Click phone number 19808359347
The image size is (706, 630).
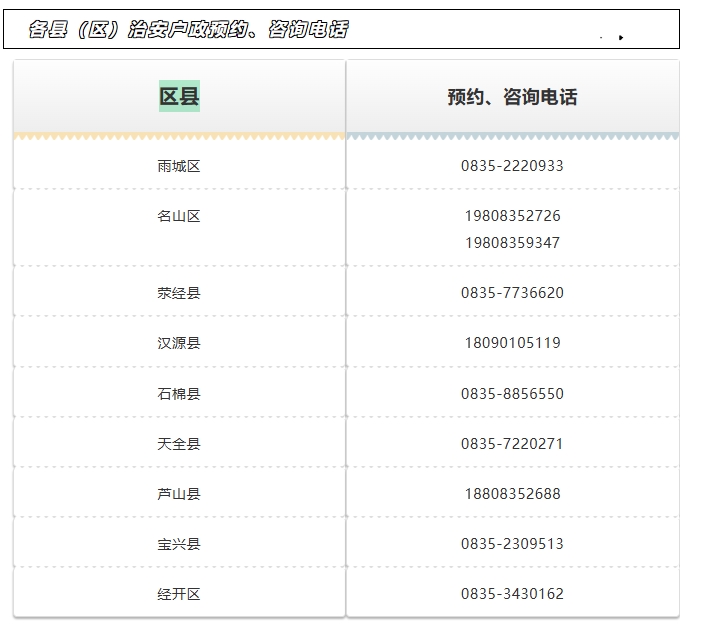pos(512,242)
